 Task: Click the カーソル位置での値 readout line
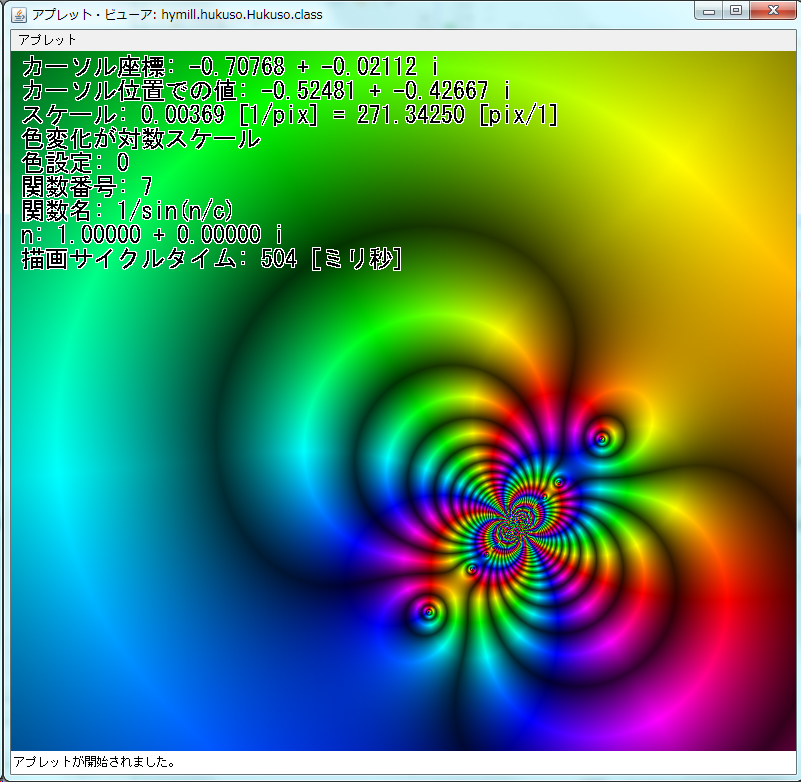pyautogui.click(x=266, y=91)
